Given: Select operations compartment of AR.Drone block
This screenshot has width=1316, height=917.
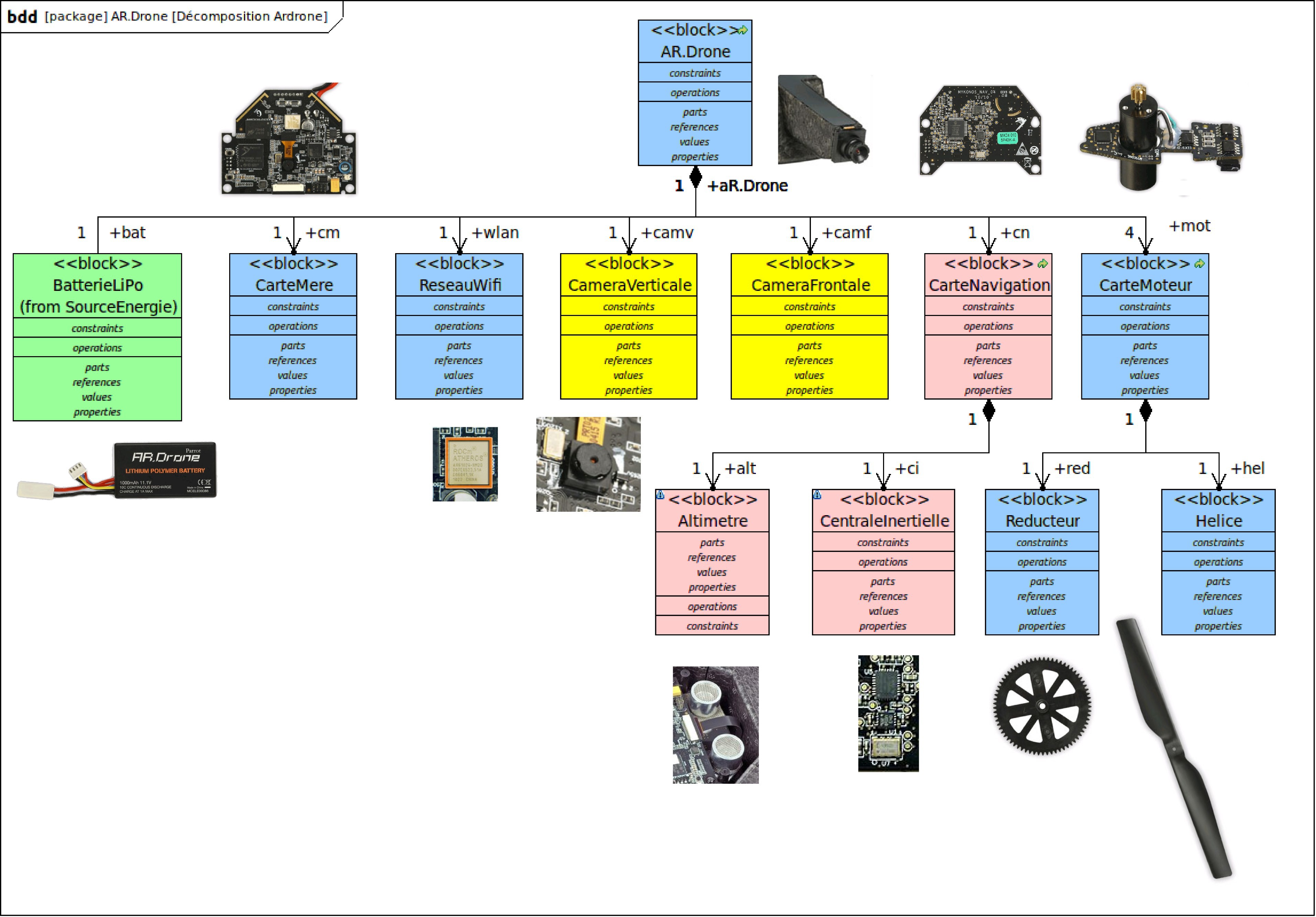Looking at the screenshot, I should pyautogui.click(x=695, y=92).
